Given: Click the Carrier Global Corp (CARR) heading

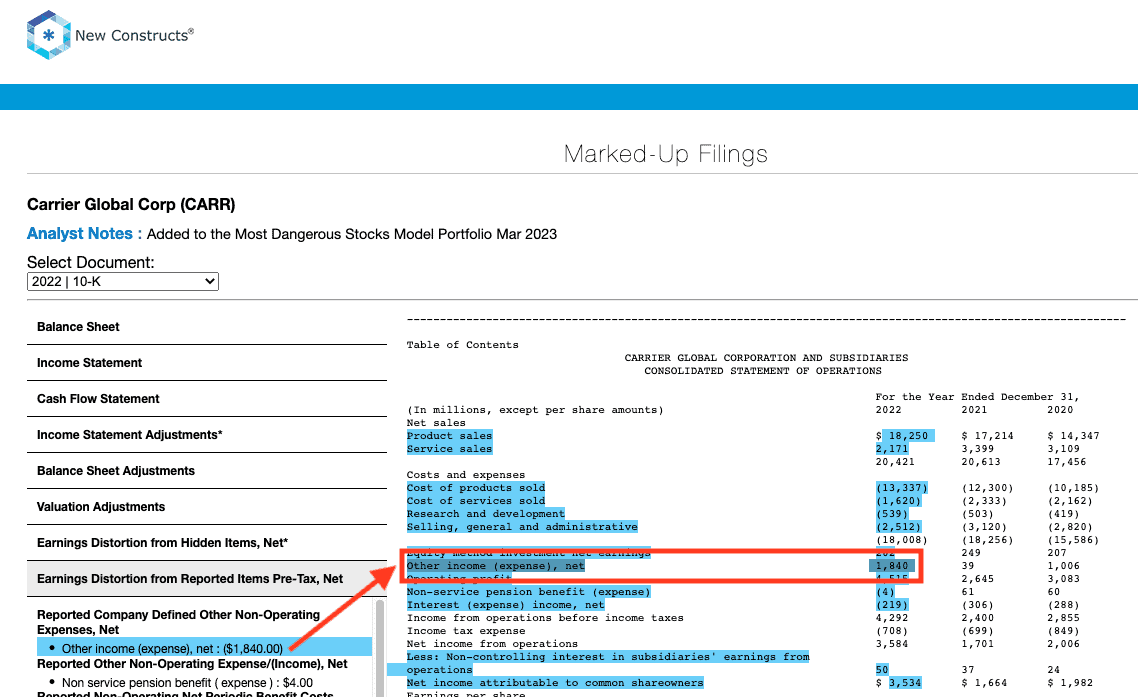Looking at the screenshot, I should click(131, 205).
